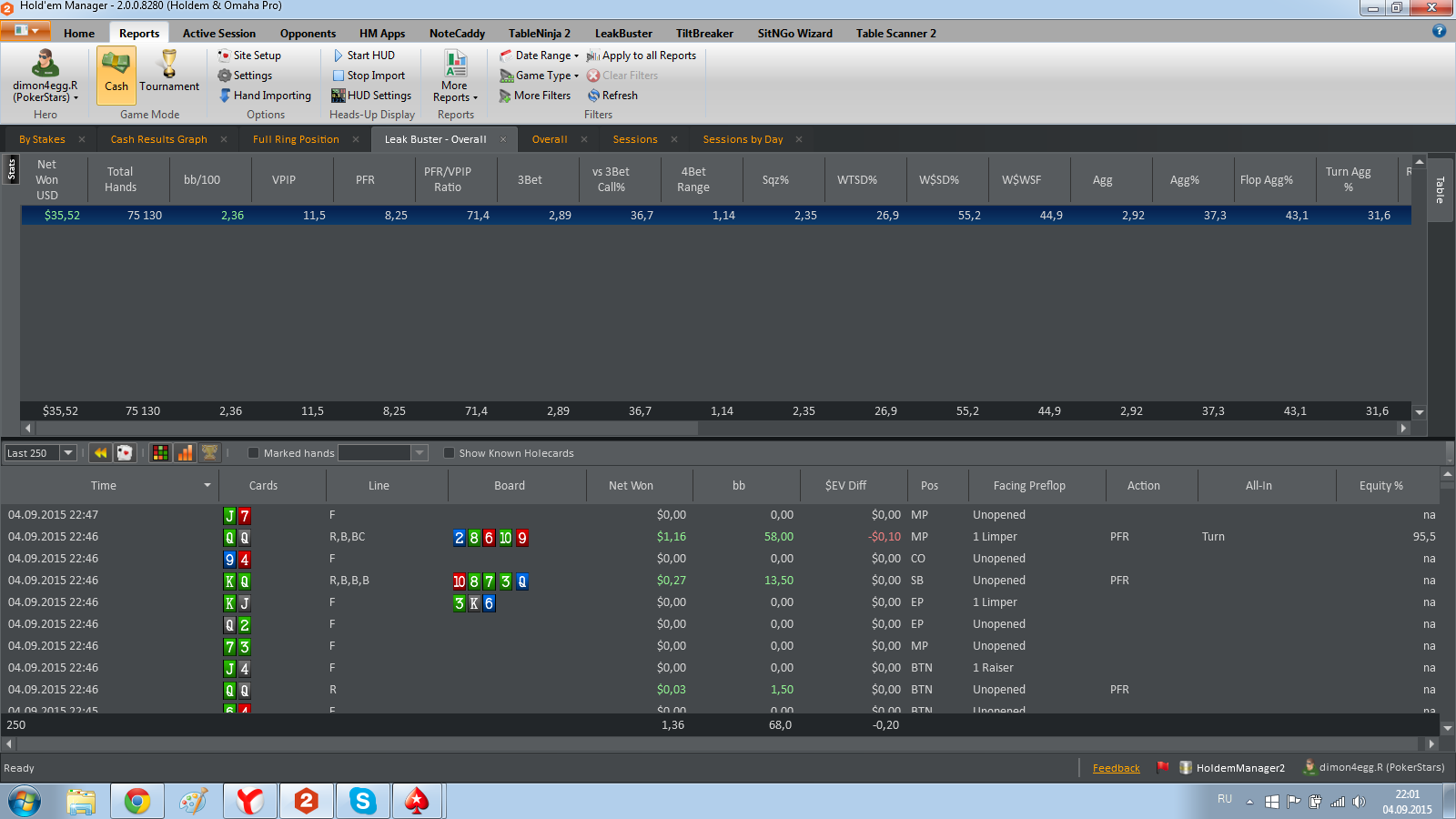Click the Time column sort arrow
1456x819 pixels.
coord(207,485)
